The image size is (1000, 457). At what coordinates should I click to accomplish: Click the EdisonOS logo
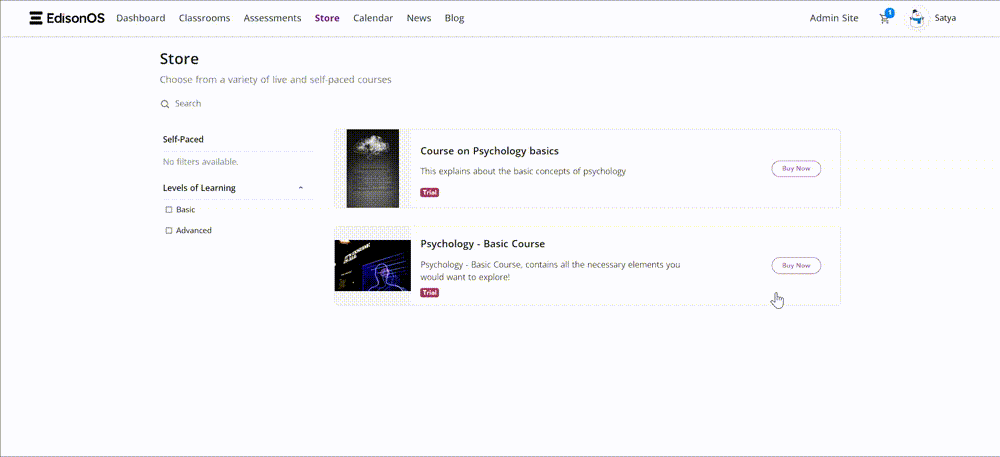[67, 18]
